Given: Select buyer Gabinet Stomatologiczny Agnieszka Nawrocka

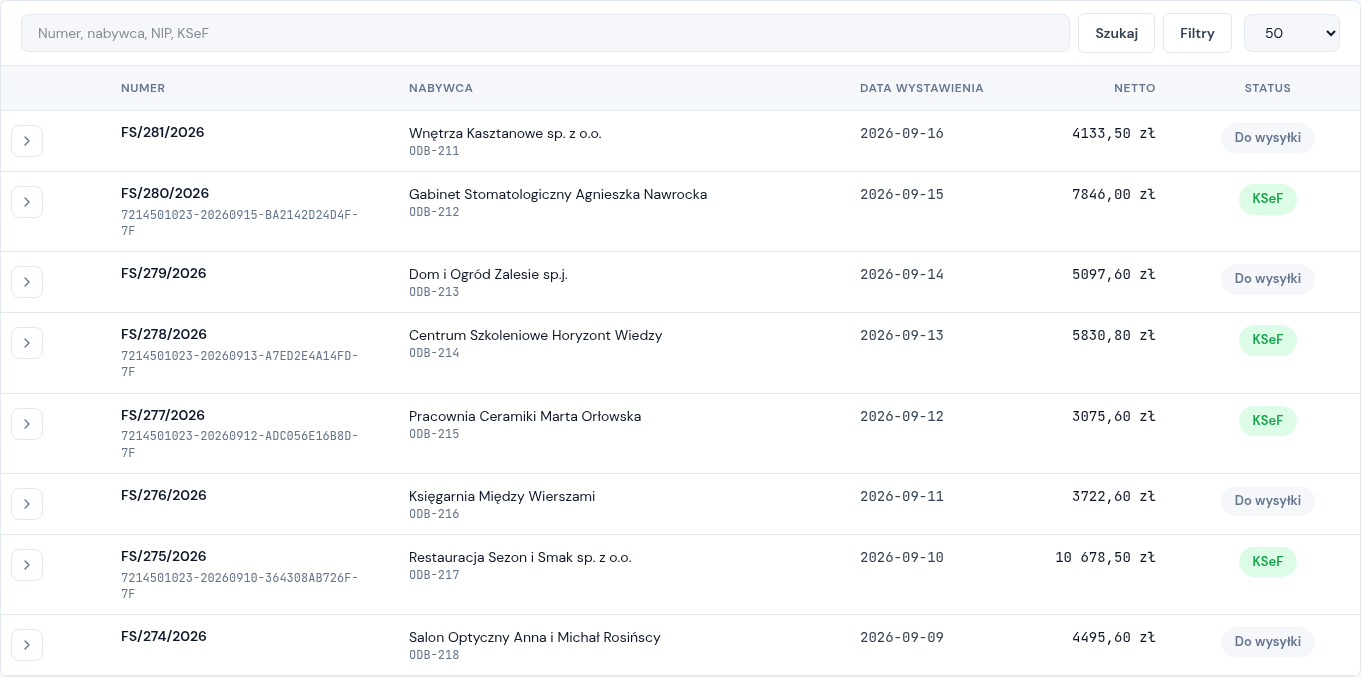Looking at the screenshot, I should pyautogui.click(x=558, y=194).
